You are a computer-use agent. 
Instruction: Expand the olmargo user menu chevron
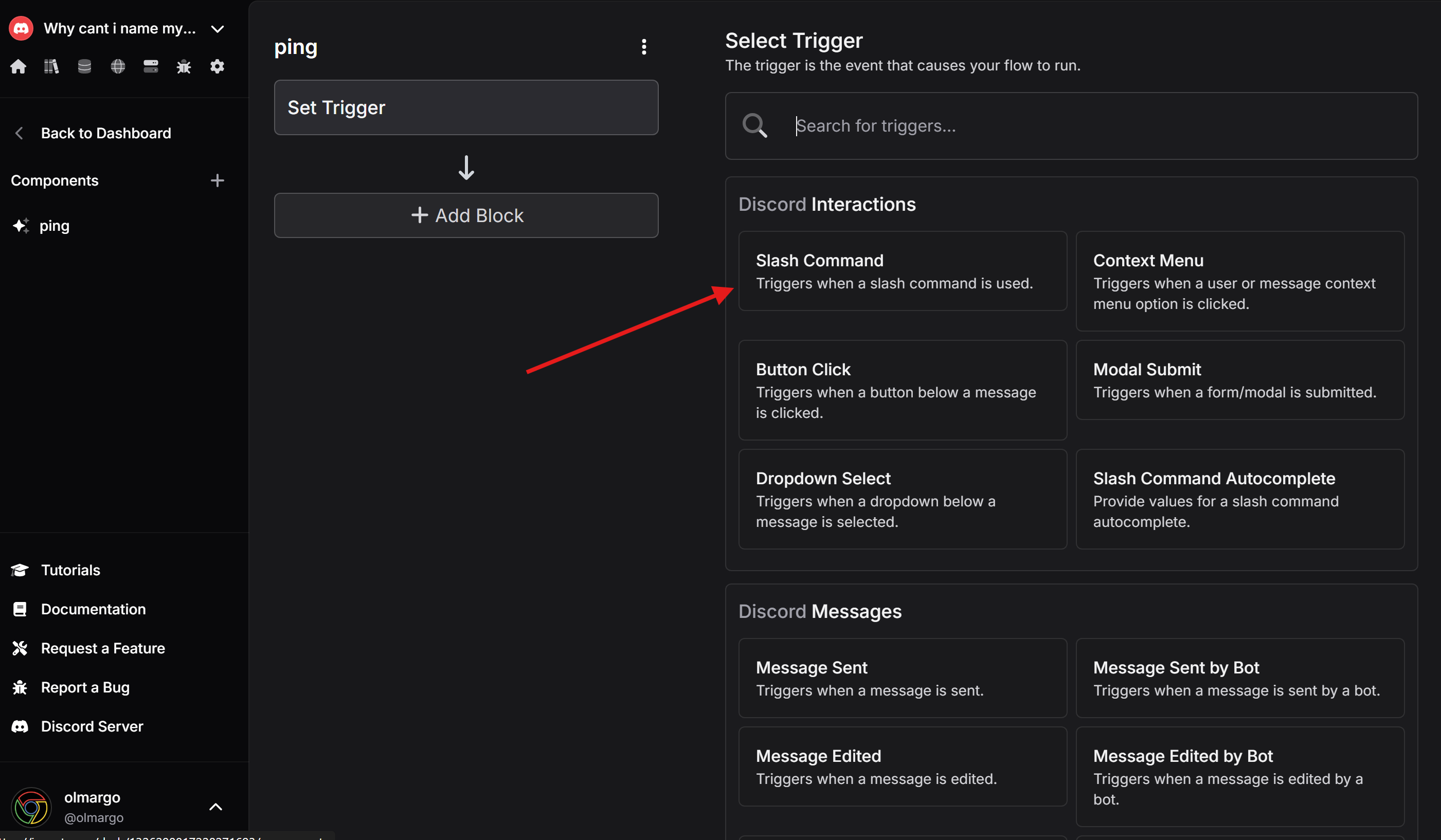pos(215,807)
